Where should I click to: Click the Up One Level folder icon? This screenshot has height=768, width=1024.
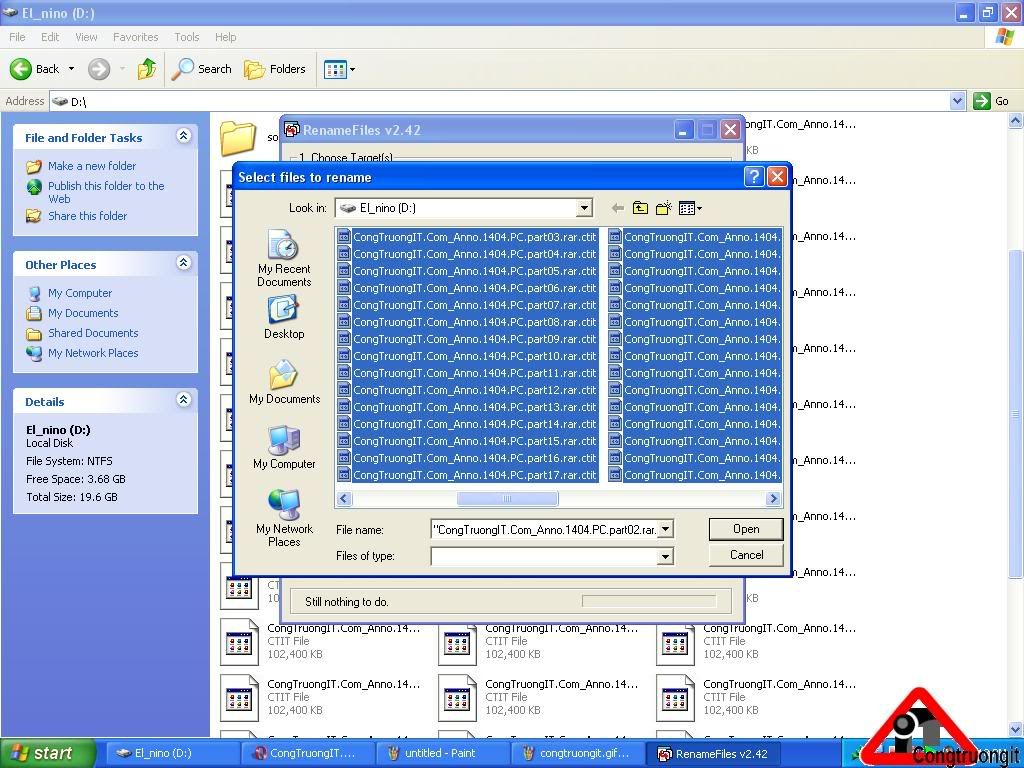click(x=640, y=208)
